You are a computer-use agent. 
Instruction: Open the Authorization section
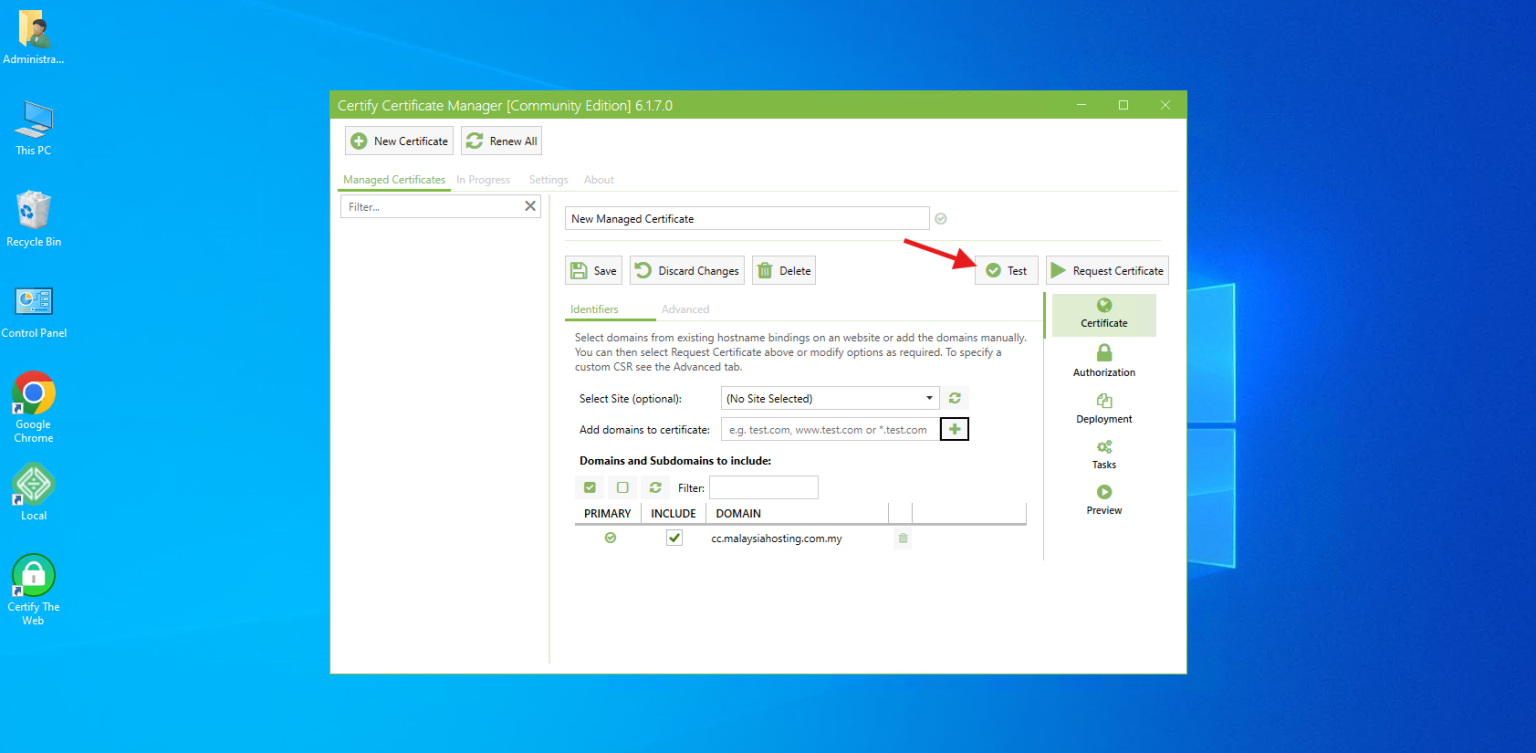tap(1103, 361)
